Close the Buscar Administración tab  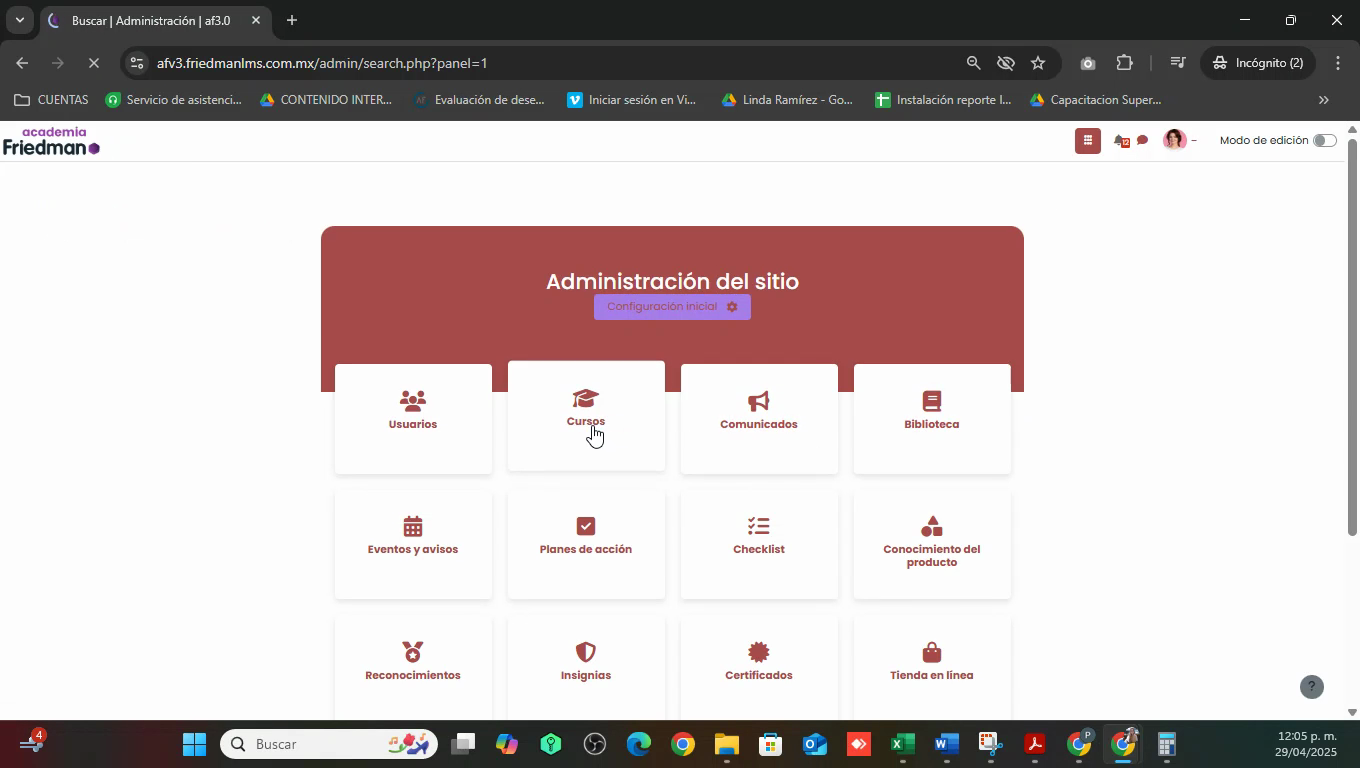(x=255, y=20)
